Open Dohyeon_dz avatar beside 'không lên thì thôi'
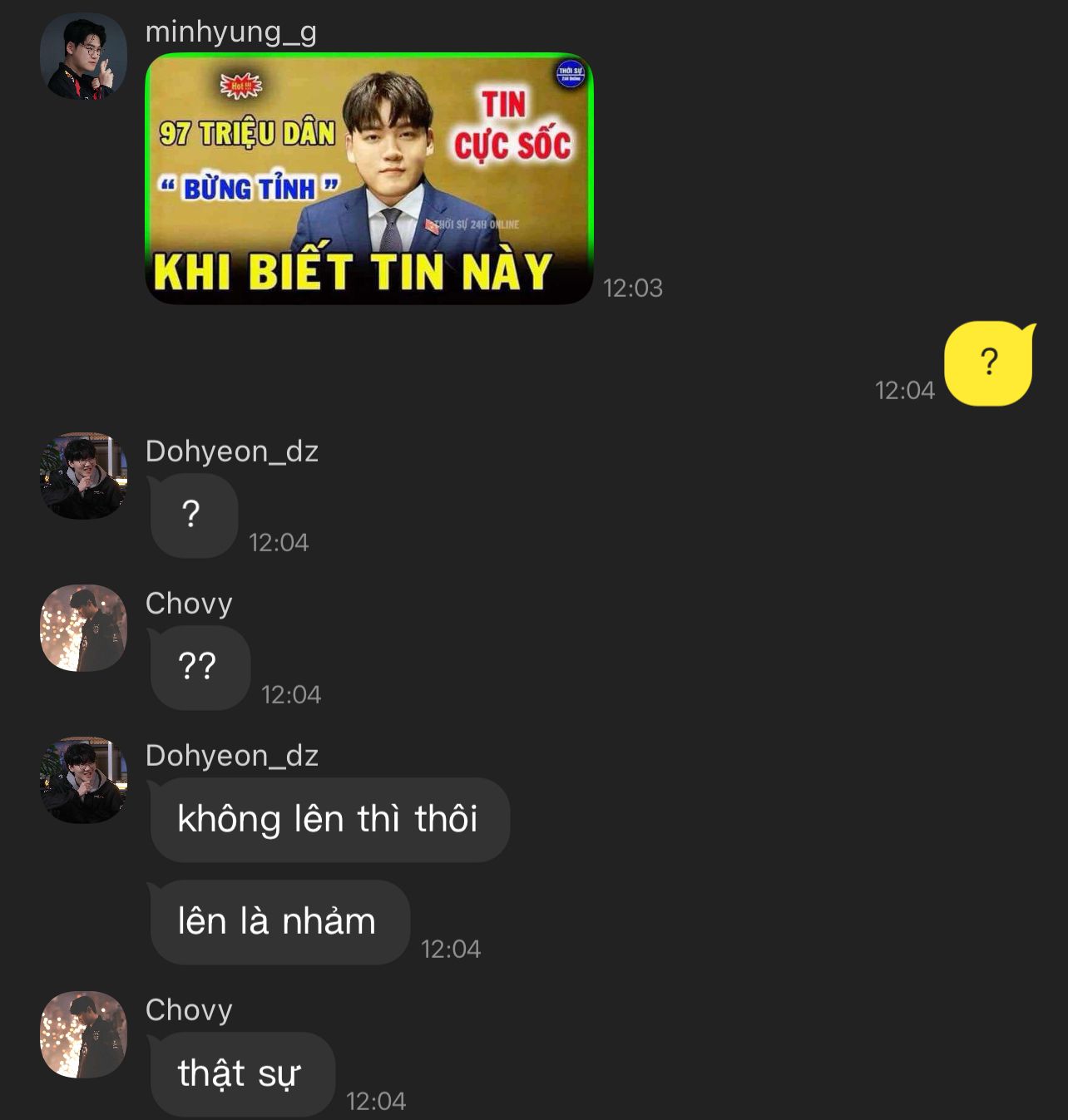This screenshot has height=1120, width=1068. coord(83,780)
